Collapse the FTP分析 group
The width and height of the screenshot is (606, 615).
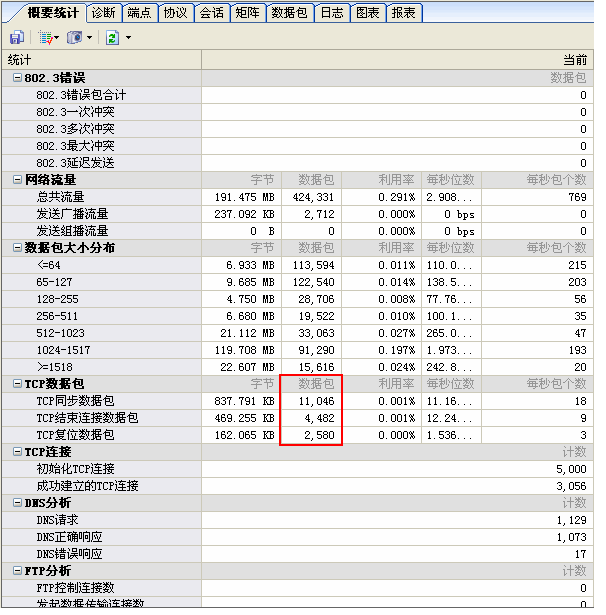click(17, 570)
